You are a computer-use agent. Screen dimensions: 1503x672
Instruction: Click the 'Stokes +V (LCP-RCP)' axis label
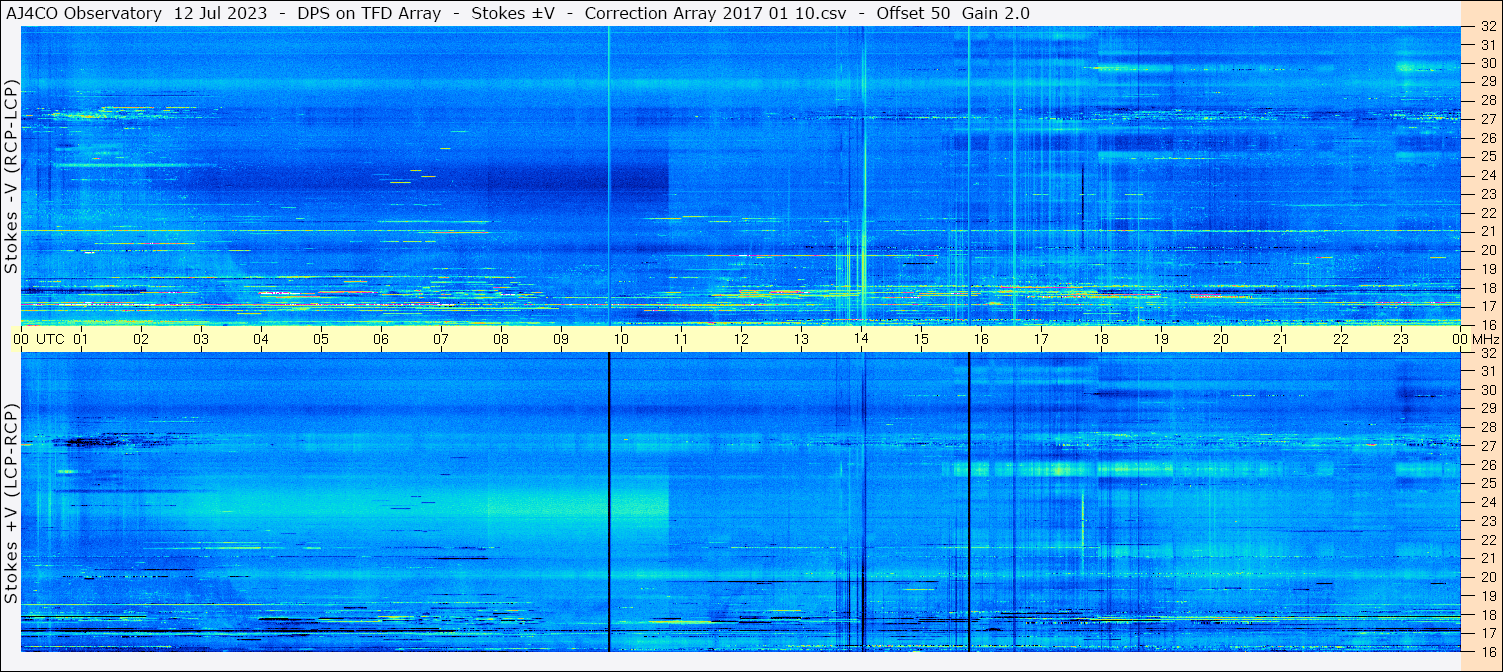[x=11, y=504]
